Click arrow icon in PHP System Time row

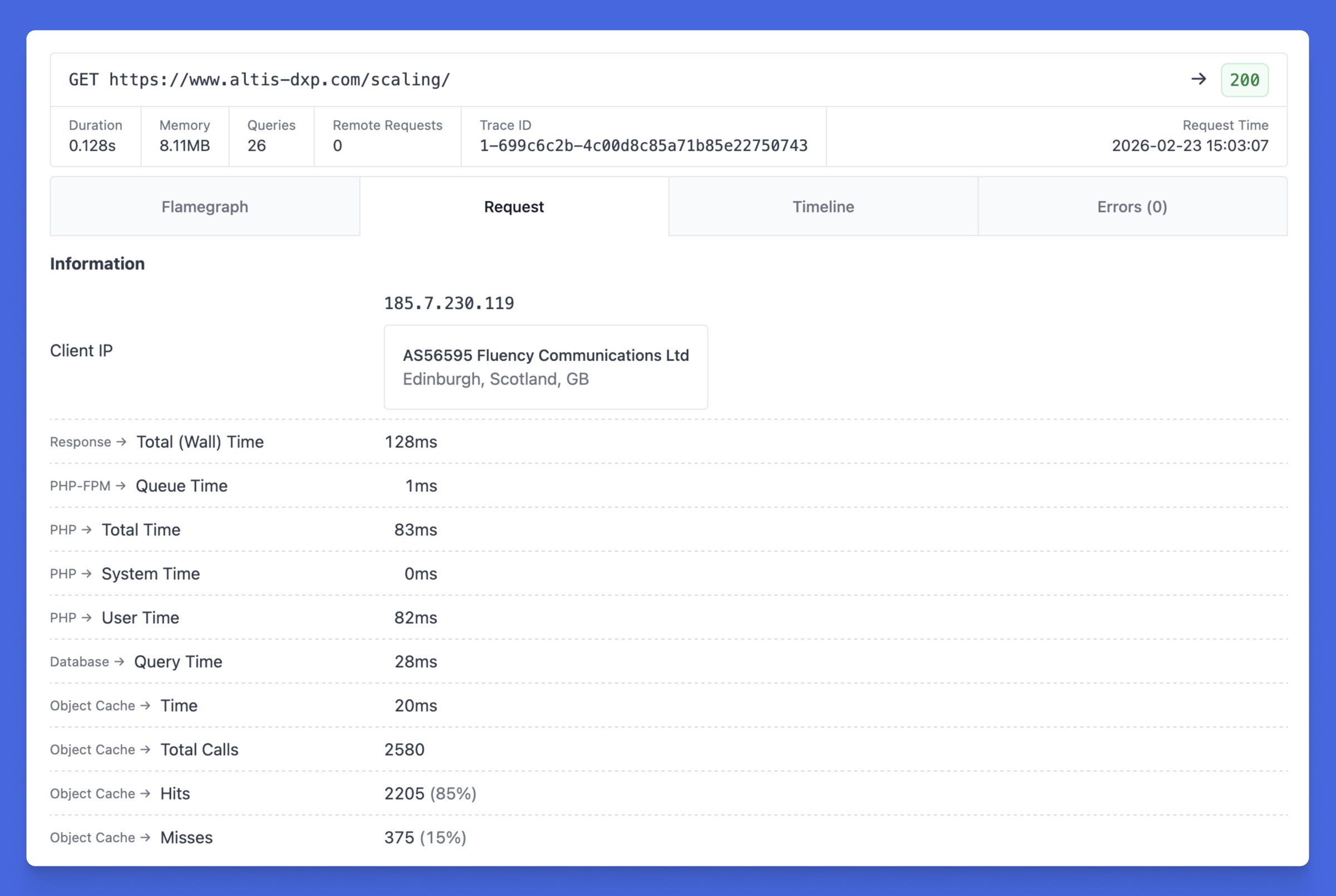(x=87, y=573)
